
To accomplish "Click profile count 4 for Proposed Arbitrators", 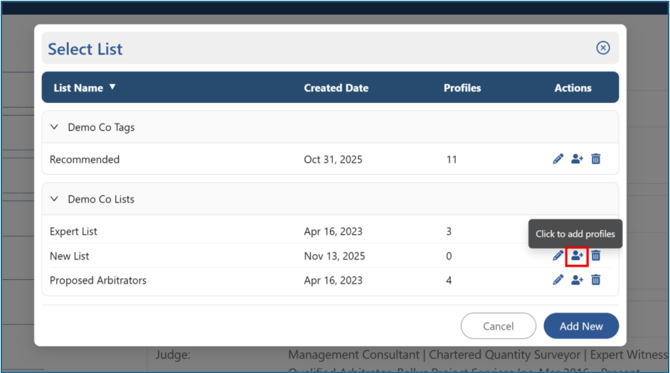I will [x=449, y=280].
